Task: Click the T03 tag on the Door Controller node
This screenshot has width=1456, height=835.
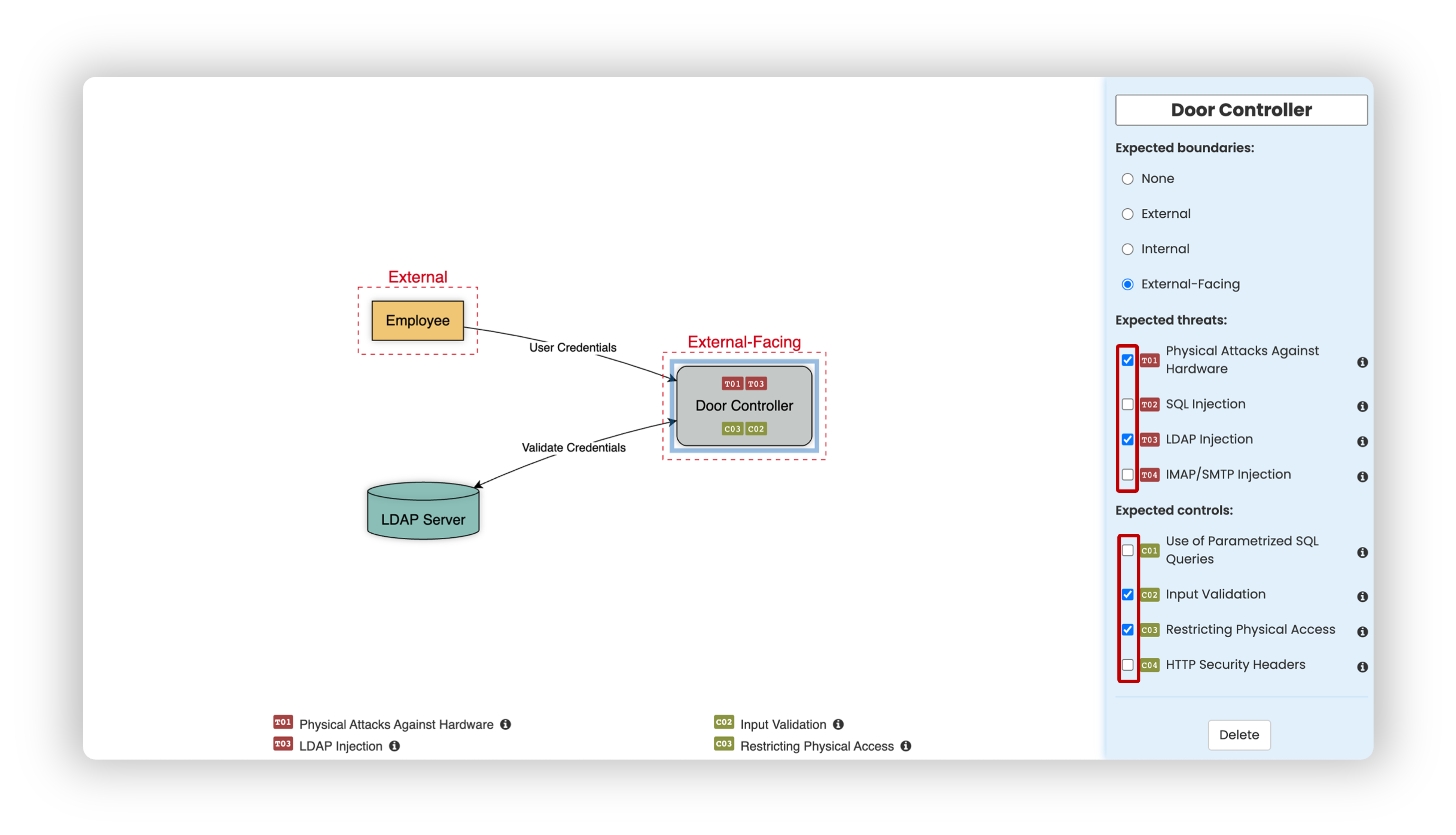Action: tap(756, 384)
